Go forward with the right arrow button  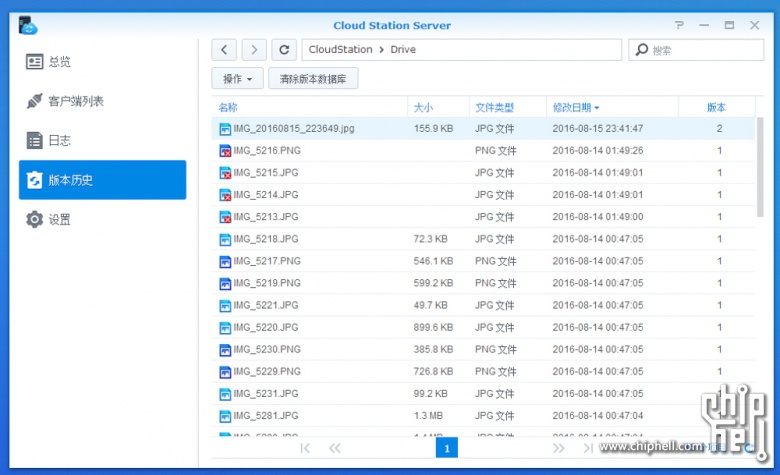pos(254,49)
